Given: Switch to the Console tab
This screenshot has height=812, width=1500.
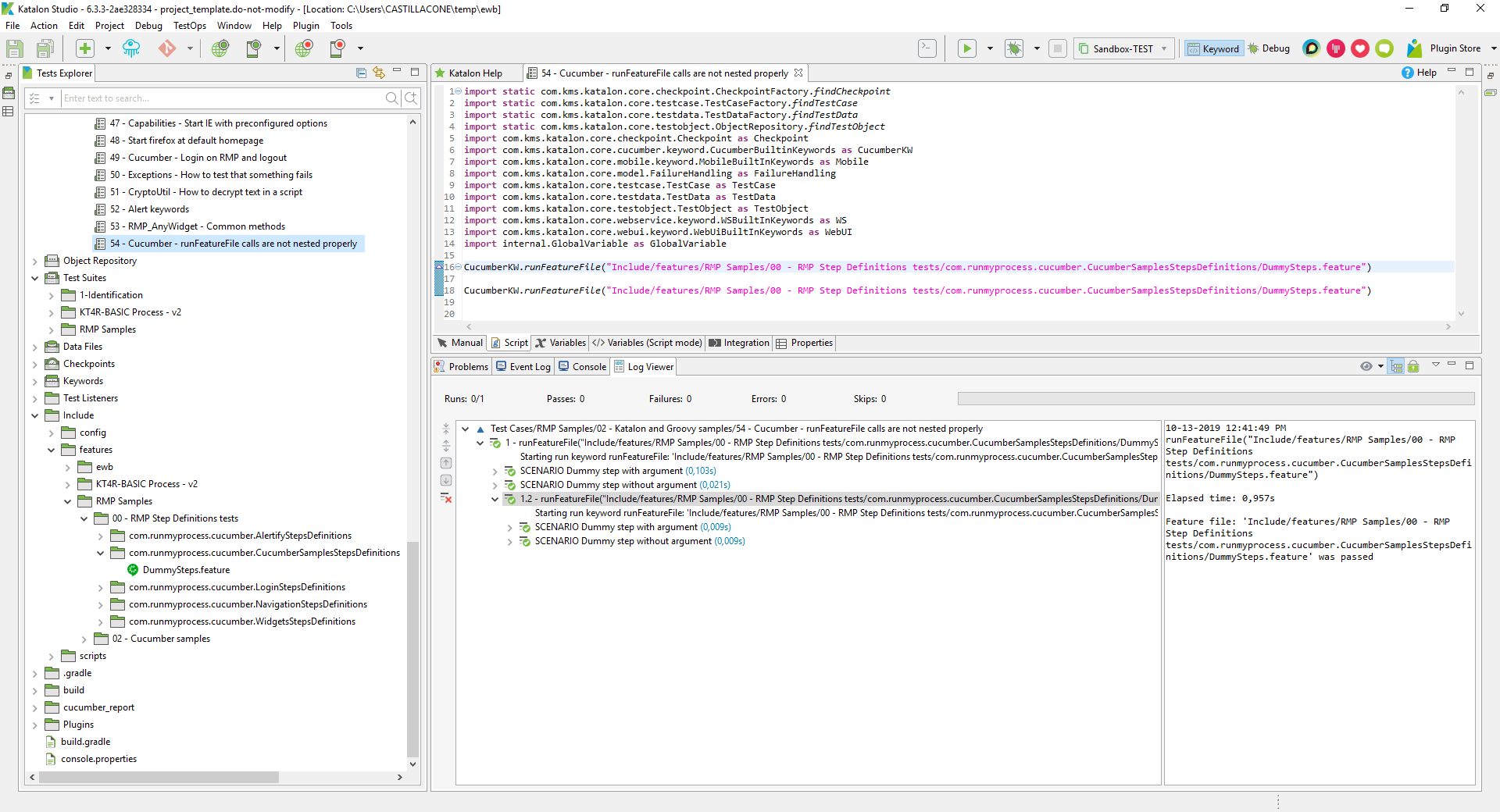Looking at the screenshot, I should click(x=583, y=367).
